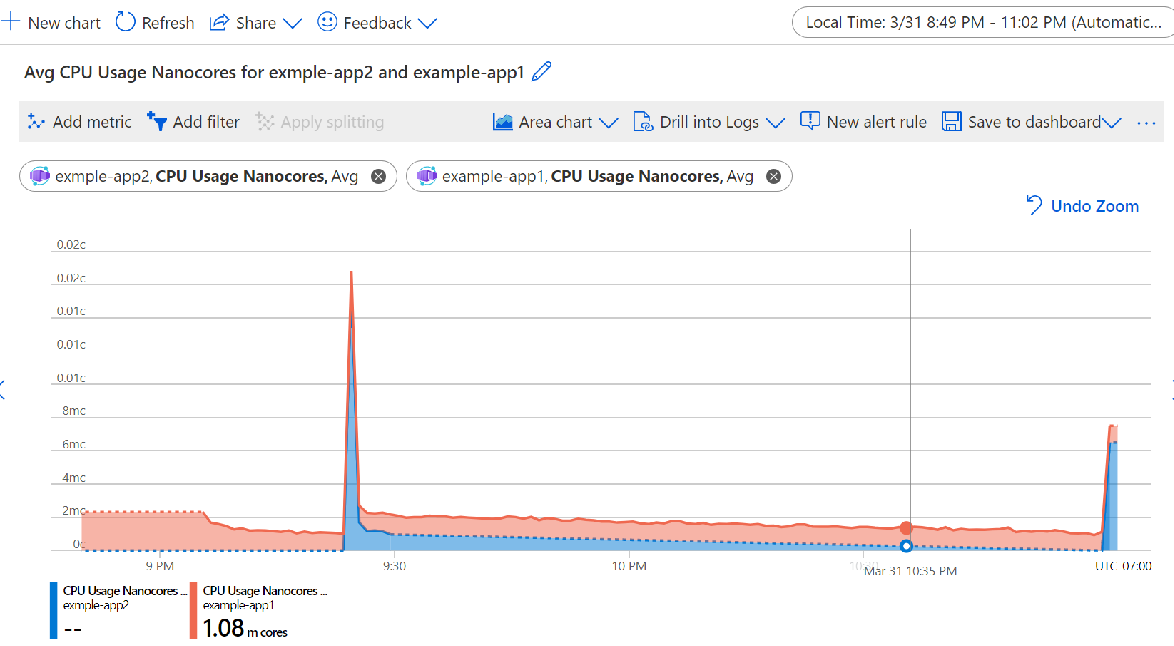The image size is (1174, 646).
Task: Remove the example-app1 metric via its X
Action: click(x=772, y=175)
